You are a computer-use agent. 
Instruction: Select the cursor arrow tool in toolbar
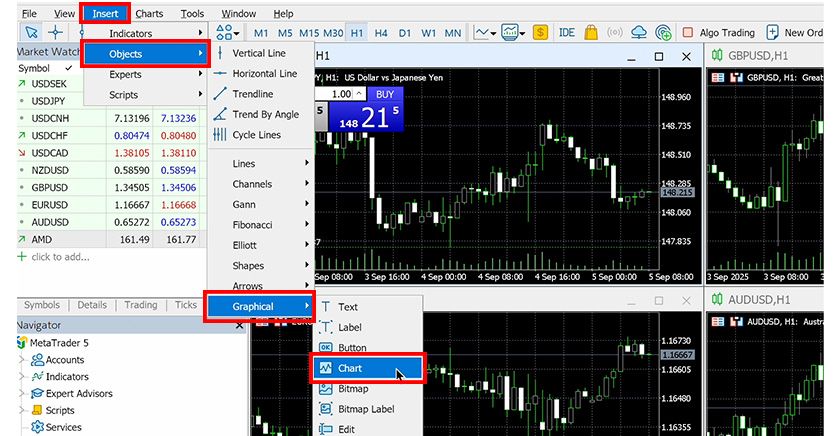pyautogui.click(x=30, y=33)
